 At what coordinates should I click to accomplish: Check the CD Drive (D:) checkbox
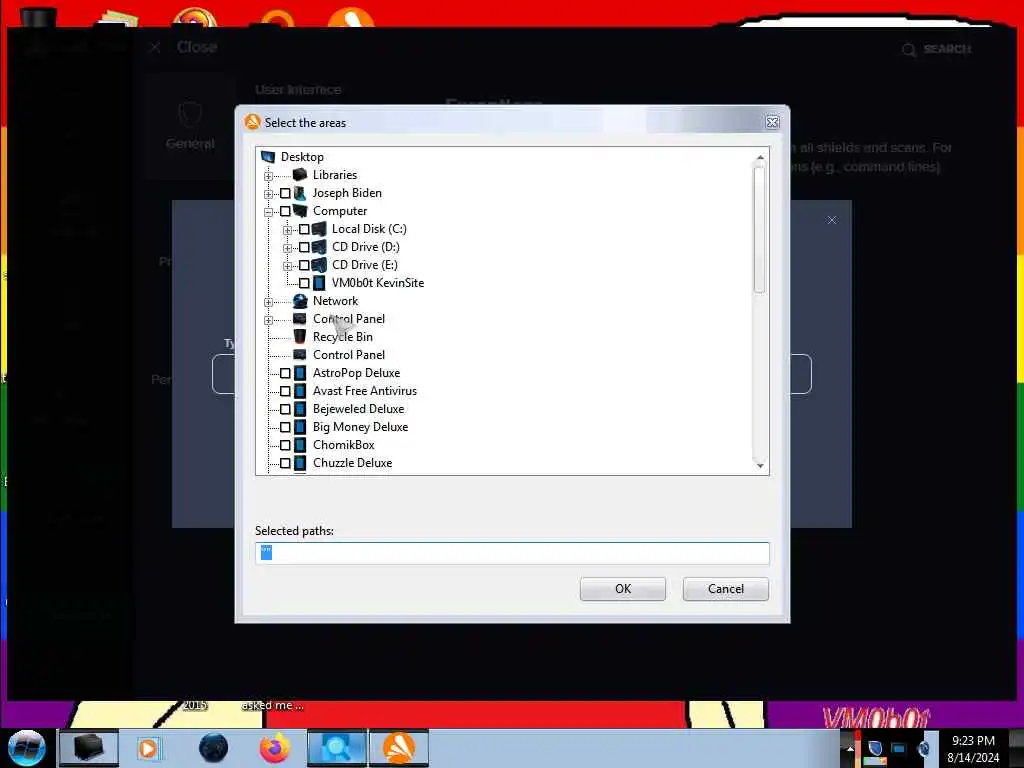pyautogui.click(x=304, y=248)
